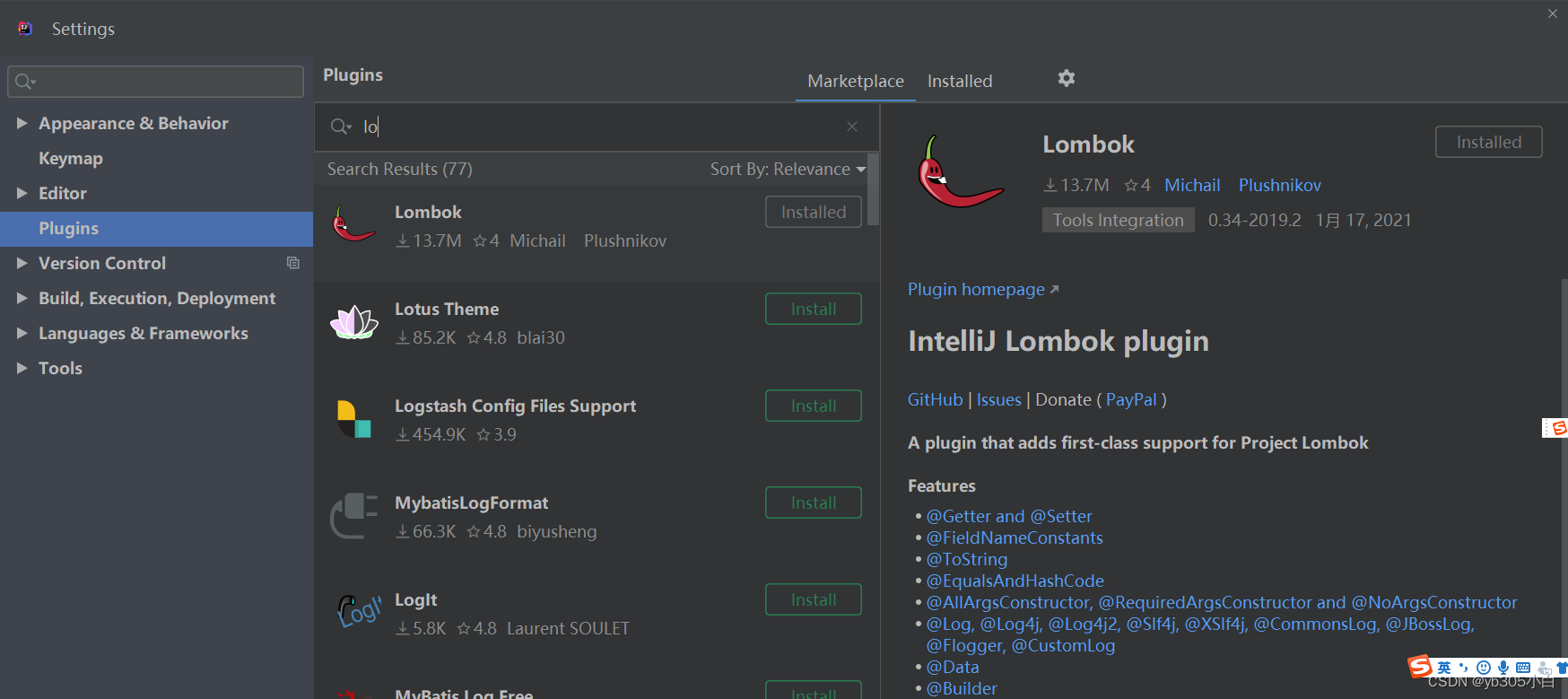Switch to the Marketplace tab
The image size is (1568, 699).
(x=856, y=81)
